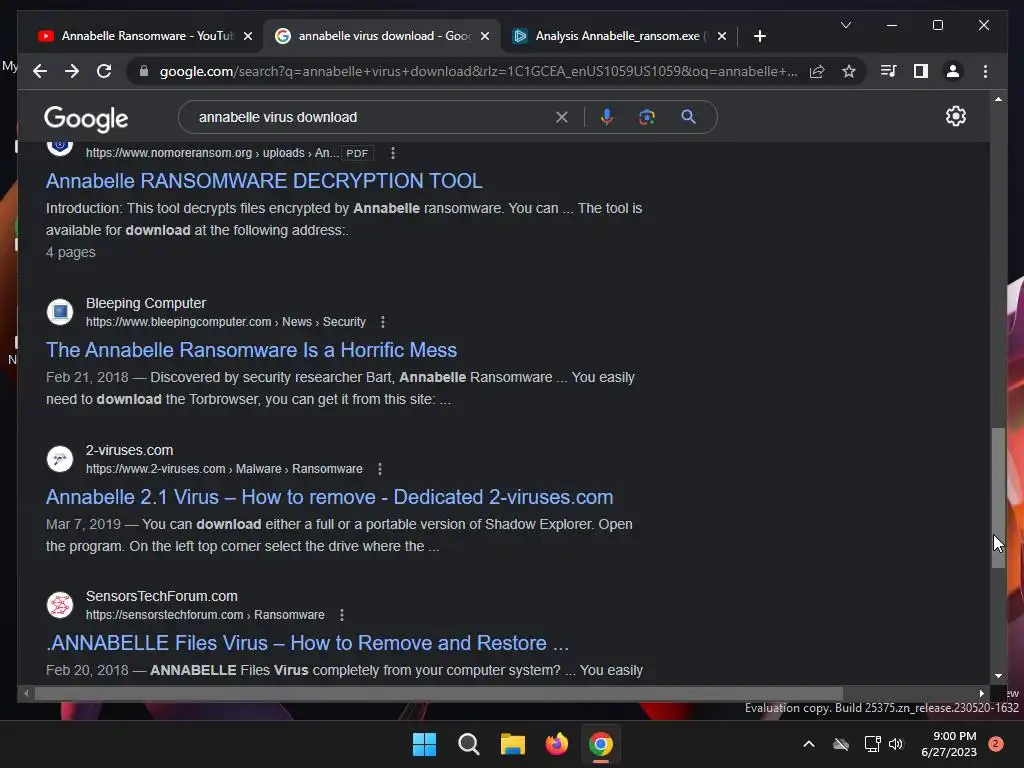Click the PDF label on nomoreransom result
Screen dimensions: 1024x768
[x=357, y=153]
